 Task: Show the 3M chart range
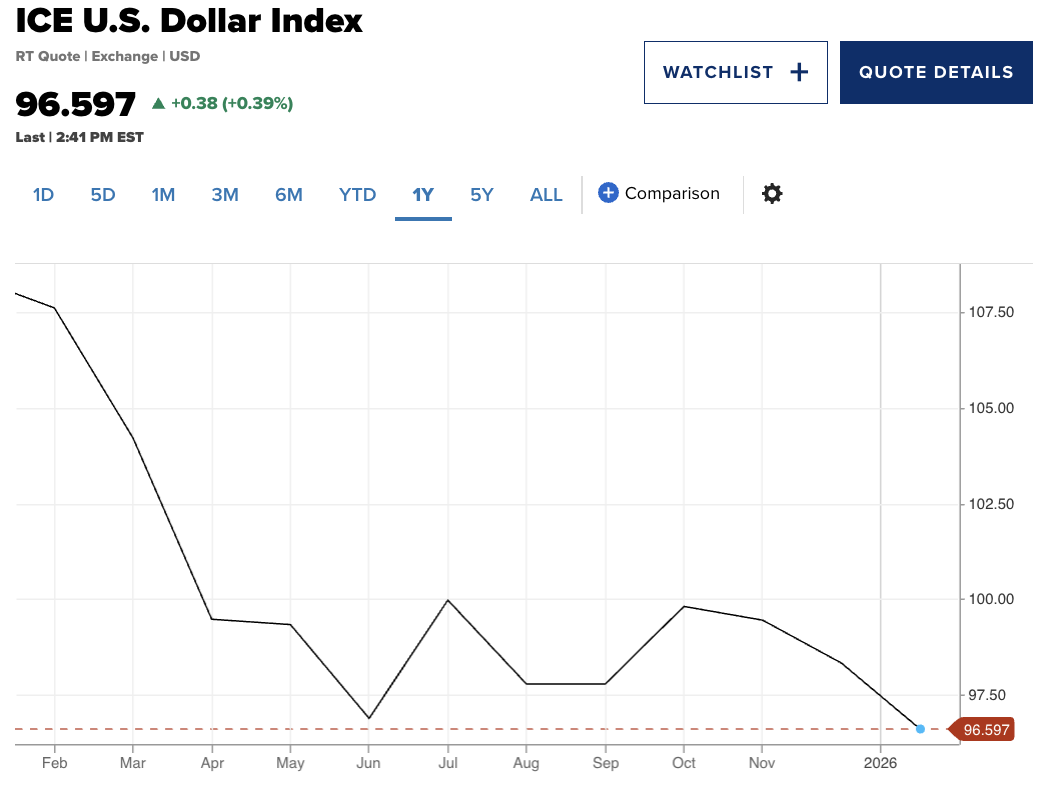pos(225,195)
